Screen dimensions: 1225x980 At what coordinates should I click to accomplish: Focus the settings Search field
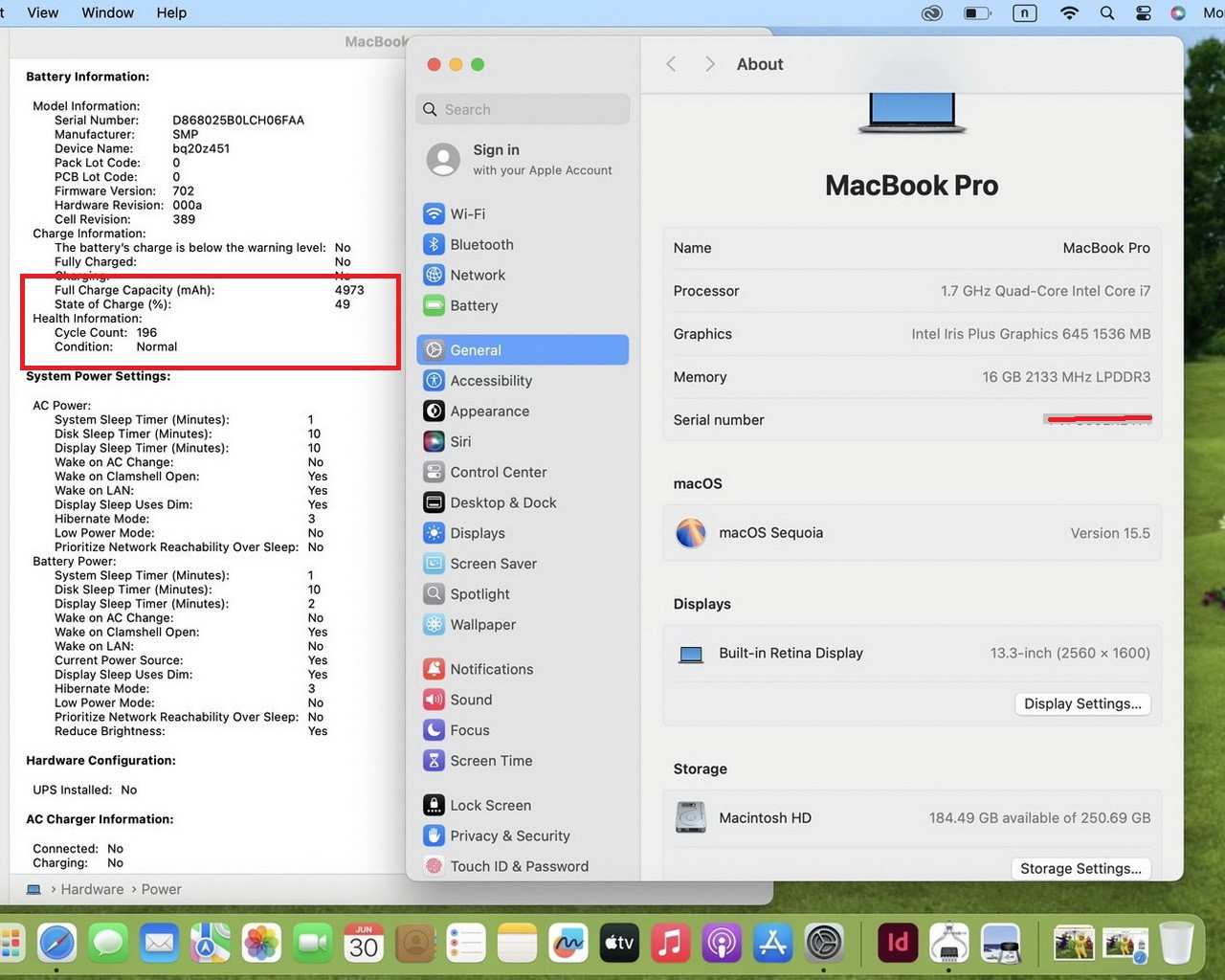[x=523, y=109]
